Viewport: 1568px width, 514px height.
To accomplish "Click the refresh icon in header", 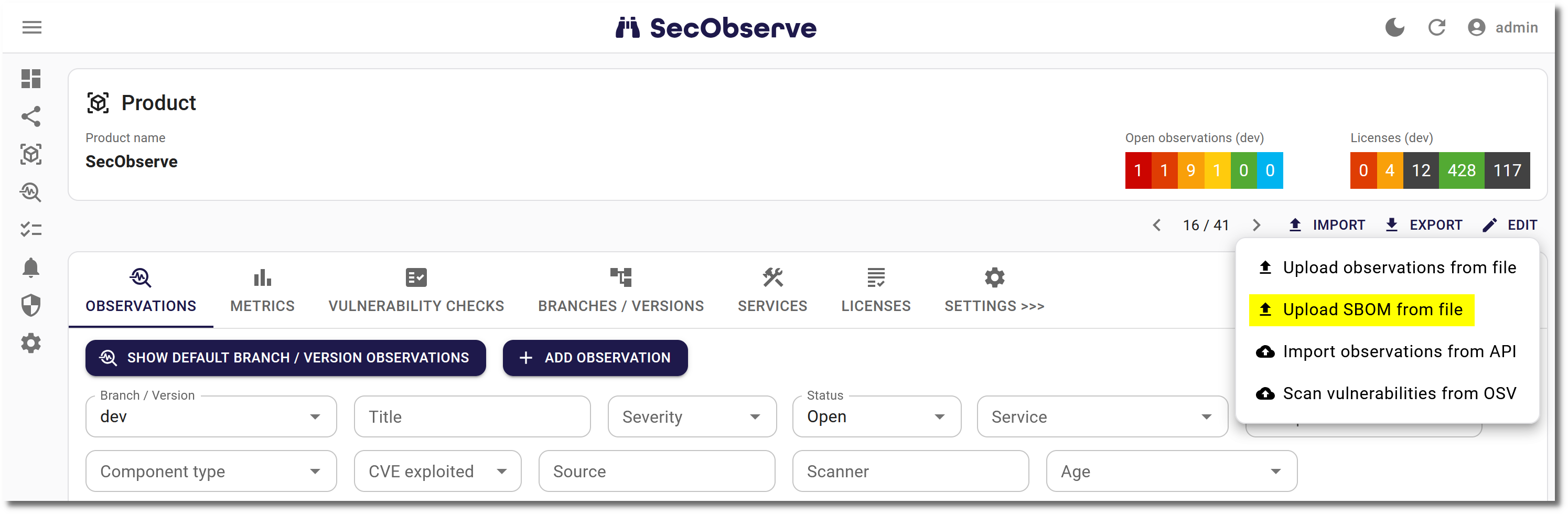I will click(x=1436, y=27).
